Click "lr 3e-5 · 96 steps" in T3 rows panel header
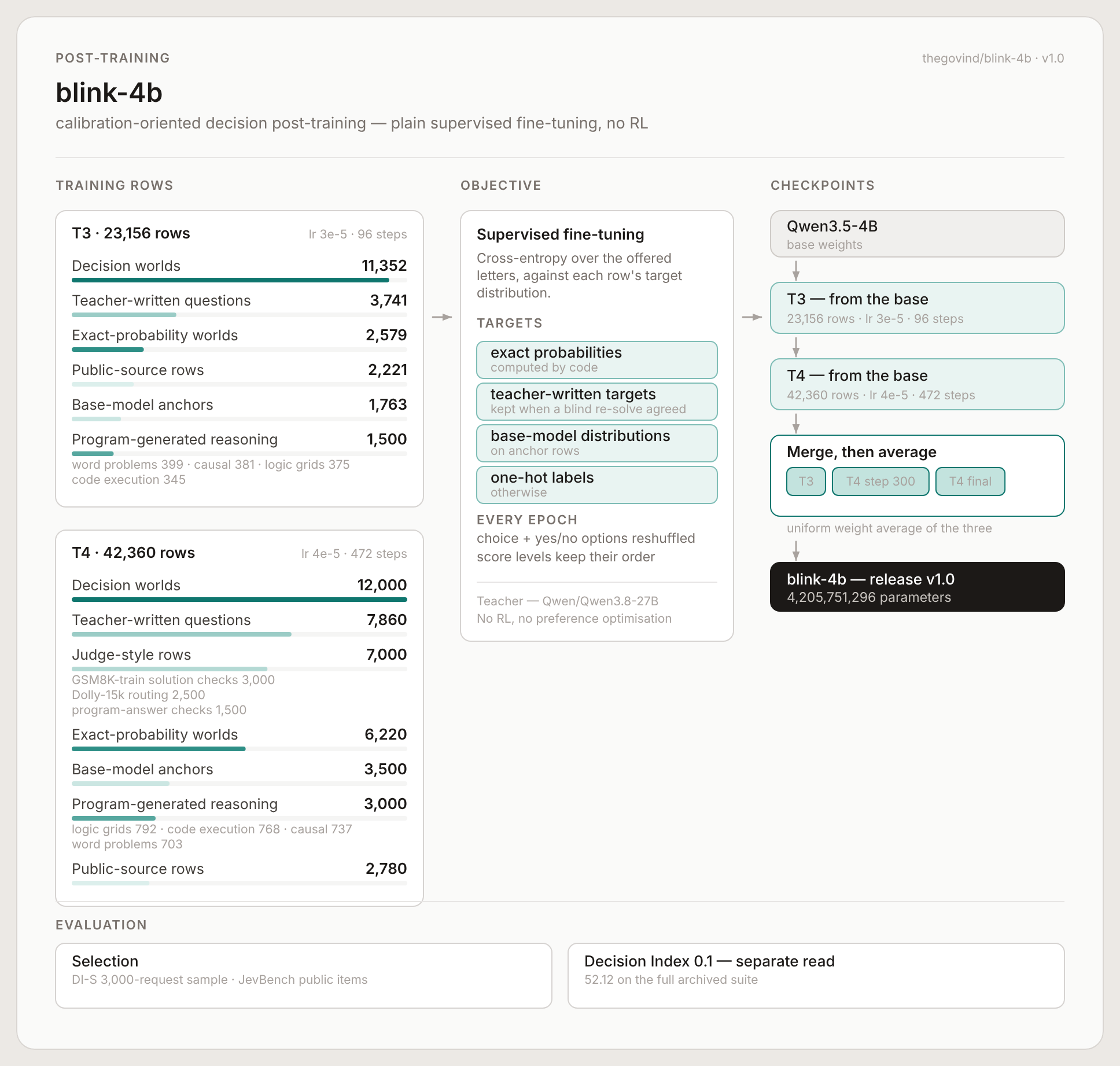Screen dimensions: 1120x1066 (x=358, y=234)
